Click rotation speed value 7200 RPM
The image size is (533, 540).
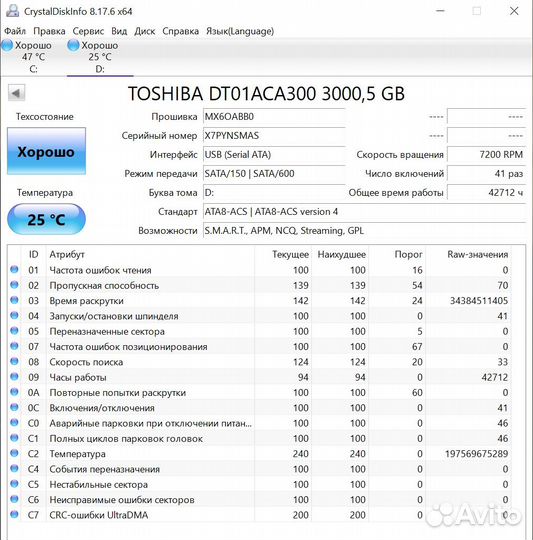(487, 155)
